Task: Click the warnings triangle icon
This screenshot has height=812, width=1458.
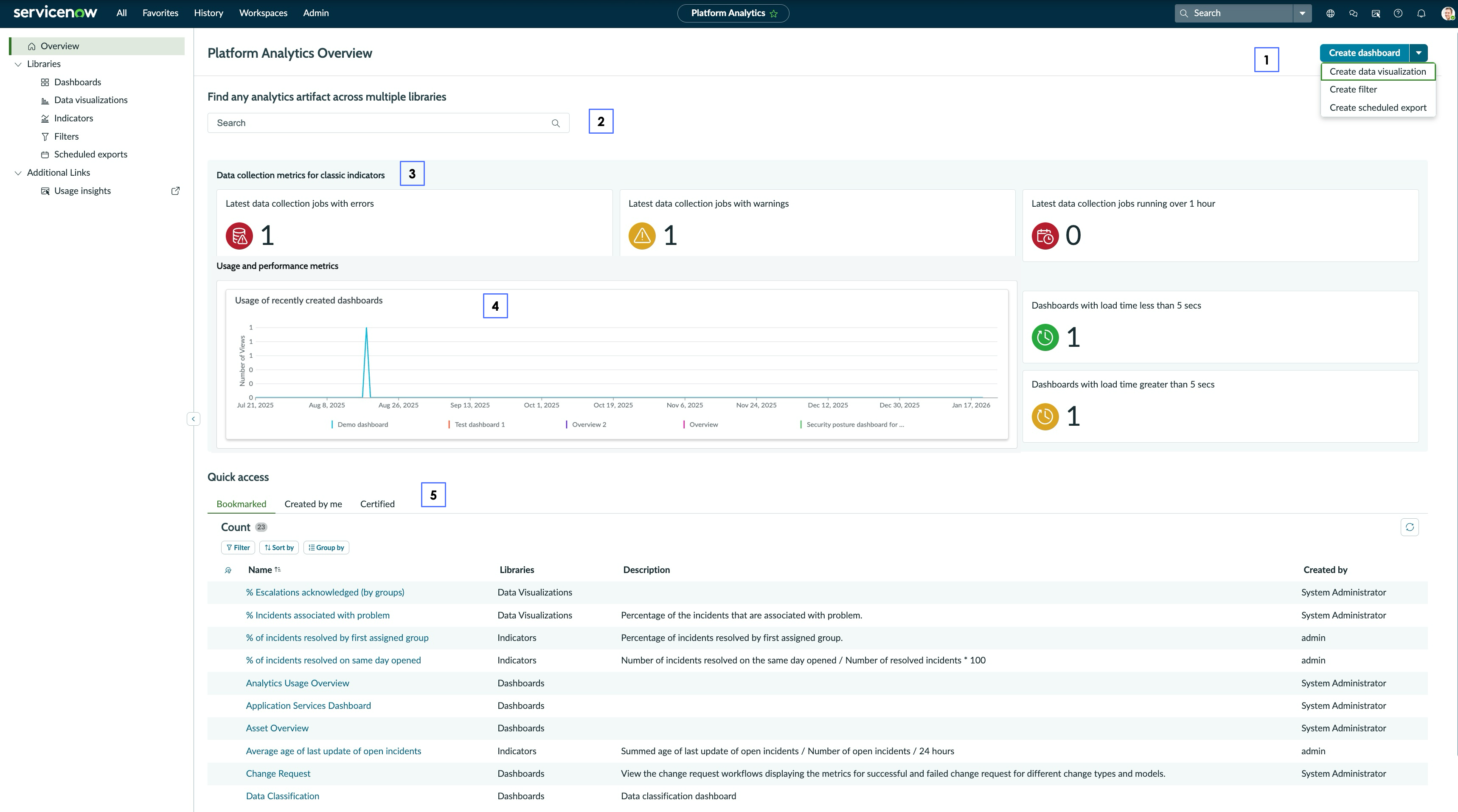Action: [x=642, y=236]
